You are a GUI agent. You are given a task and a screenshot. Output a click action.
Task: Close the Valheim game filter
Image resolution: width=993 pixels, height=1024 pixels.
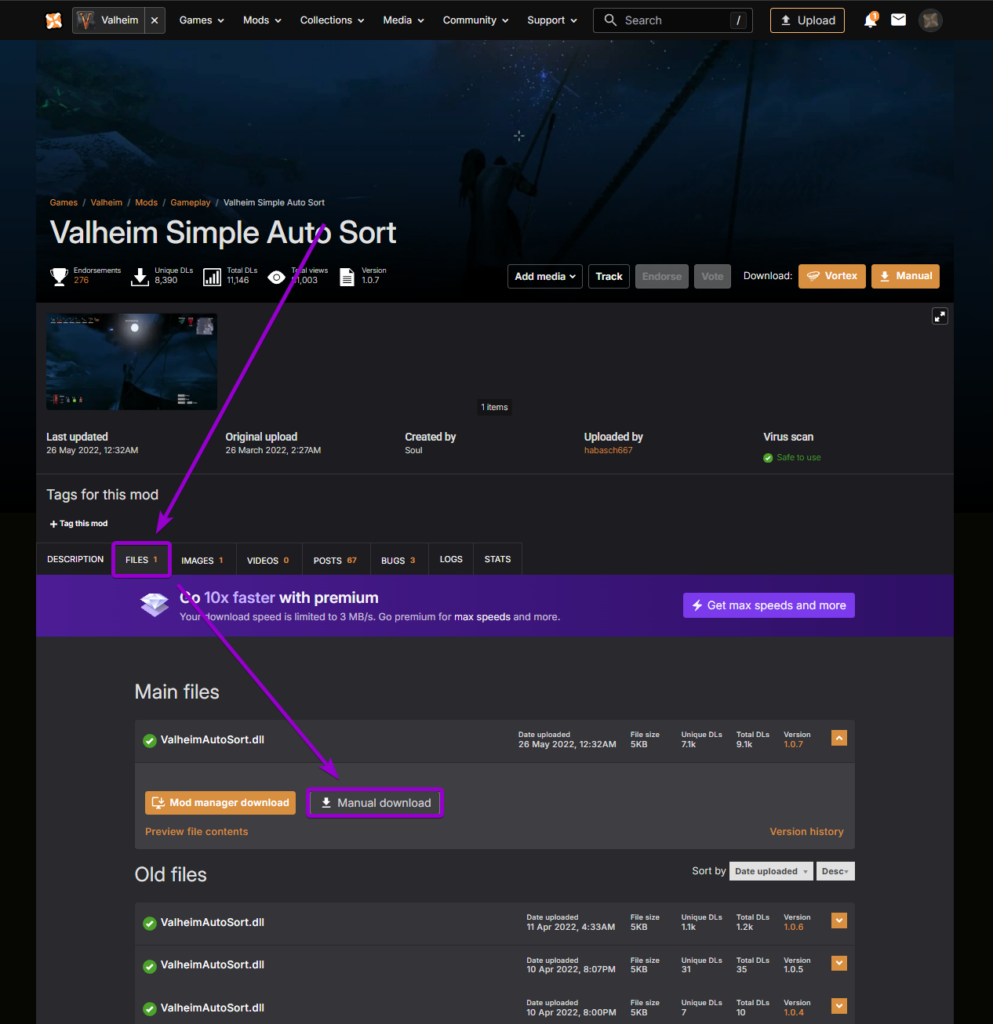click(155, 20)
